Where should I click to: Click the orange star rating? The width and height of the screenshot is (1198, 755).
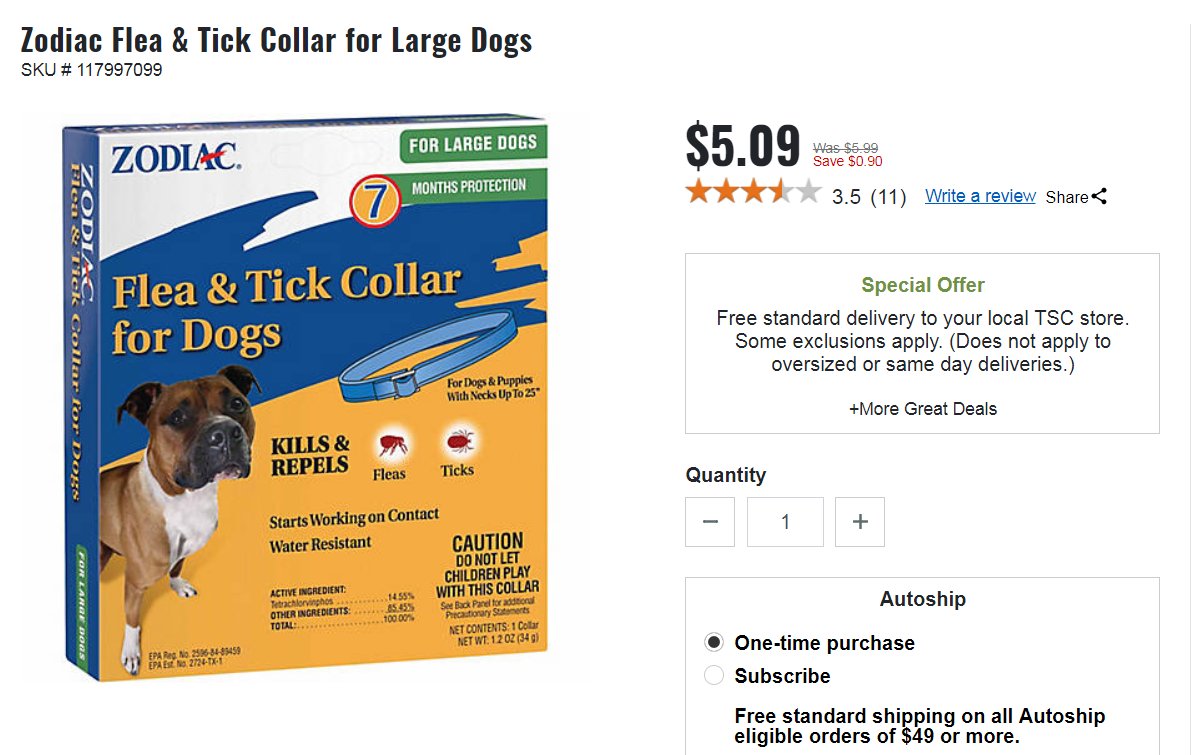(753, 193)
